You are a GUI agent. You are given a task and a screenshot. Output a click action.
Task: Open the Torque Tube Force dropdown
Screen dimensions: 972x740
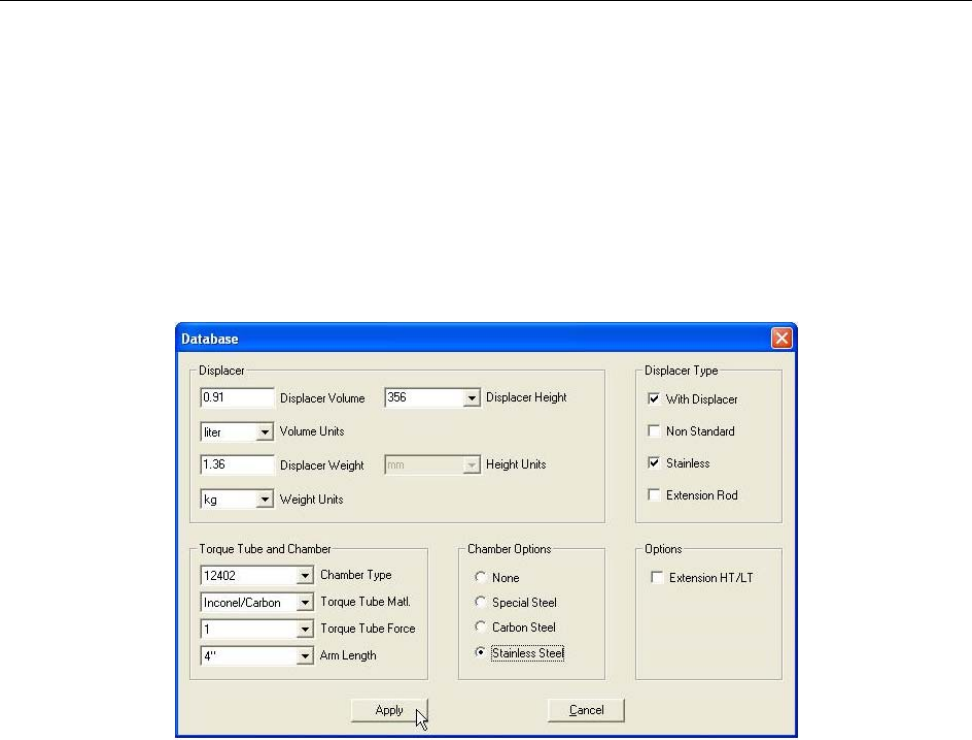click(x=304, y=629)
